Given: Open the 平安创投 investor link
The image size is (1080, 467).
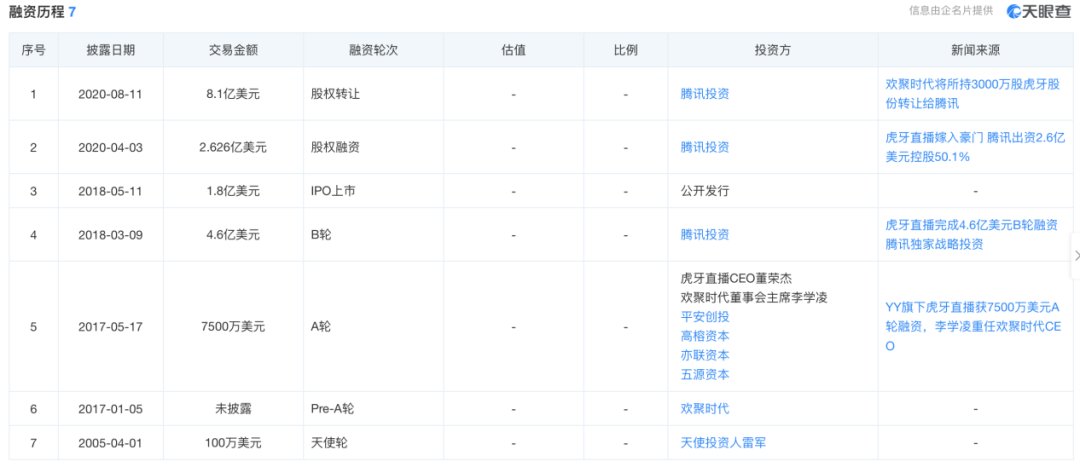Looking at the screenshot, I should click(x=705, y=317).
